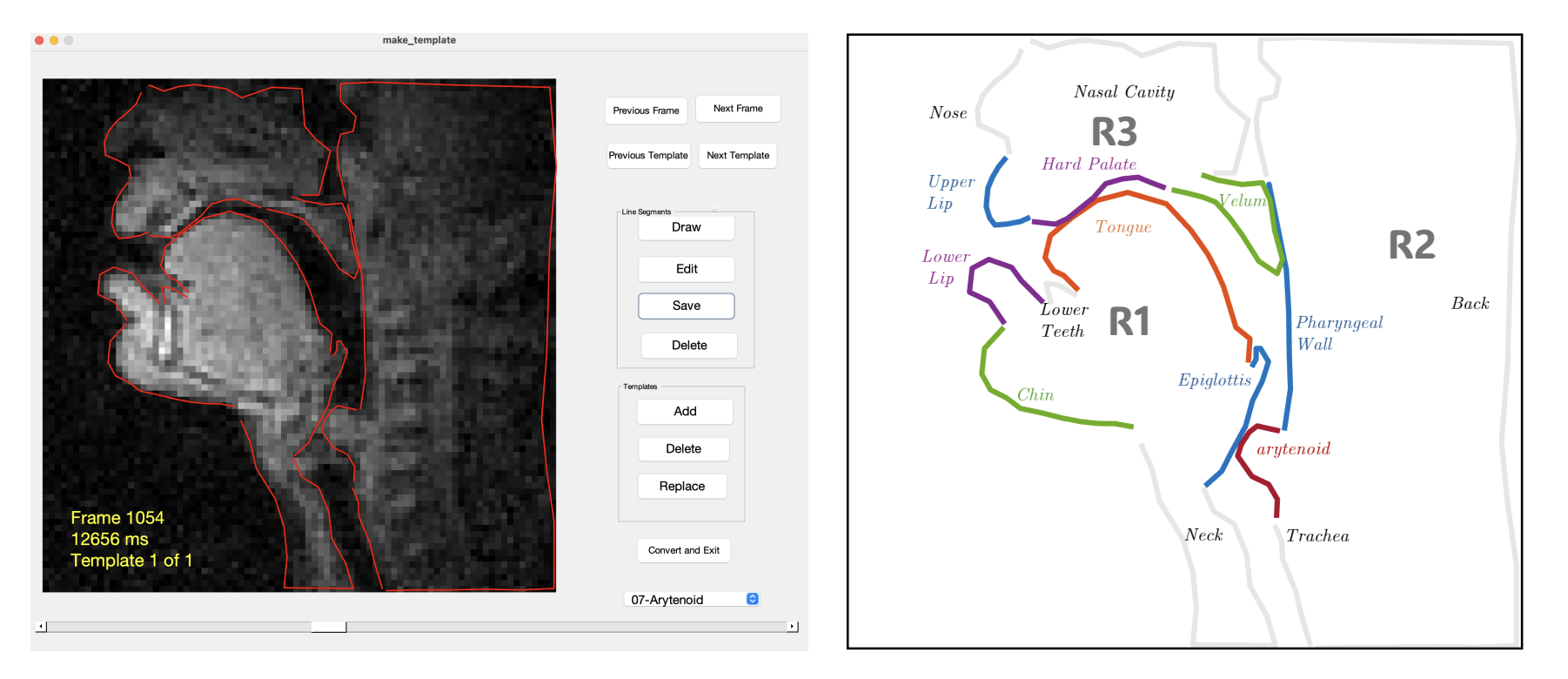Viewport: 1568px width, 679px height.
Task: Delete the current line segment
Action: [689, 346]
